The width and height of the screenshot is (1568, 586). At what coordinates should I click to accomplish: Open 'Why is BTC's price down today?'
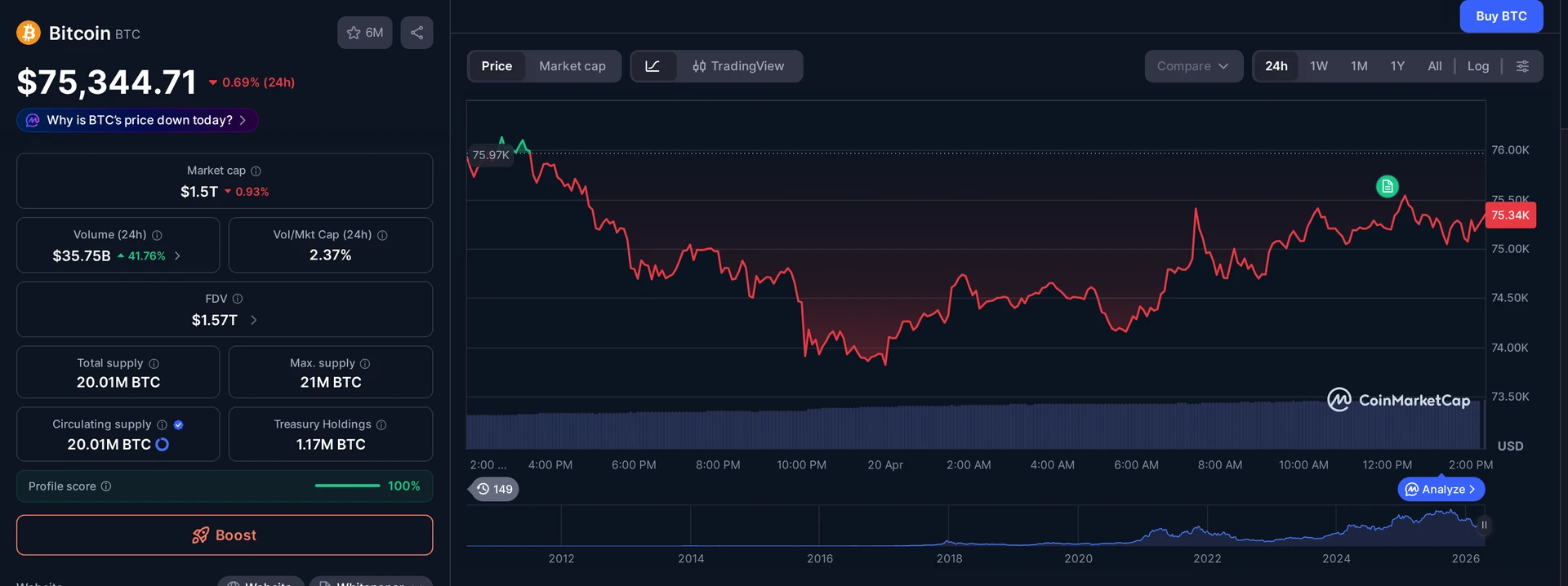(x=137, y=120)
